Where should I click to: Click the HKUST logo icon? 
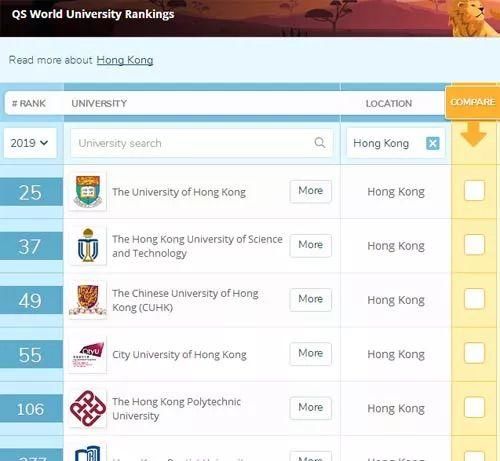(88, 245)
